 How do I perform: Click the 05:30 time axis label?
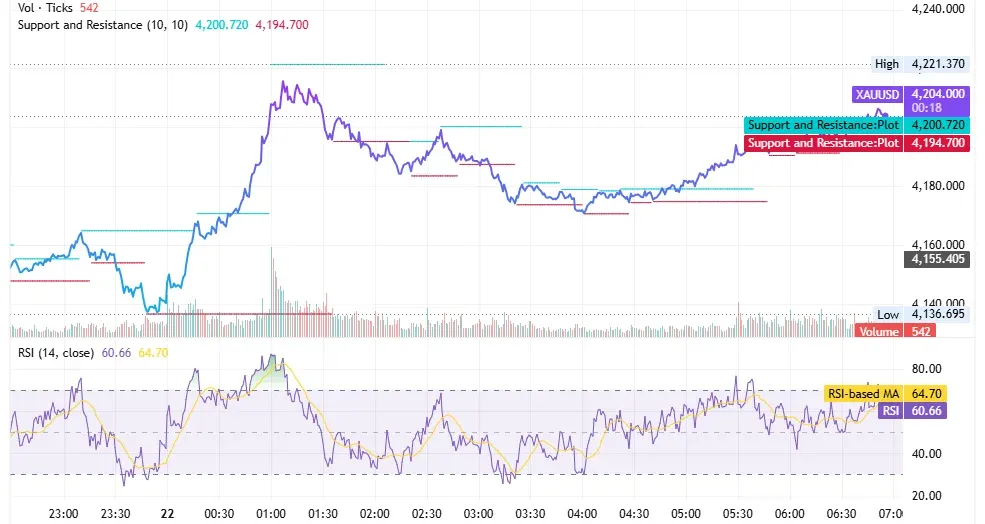pos(737,514)
